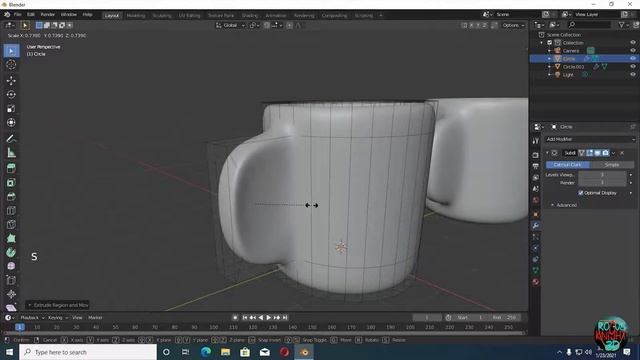Switch to the Modeling workspace tab
640x360 pixels.
pos(136,16)
